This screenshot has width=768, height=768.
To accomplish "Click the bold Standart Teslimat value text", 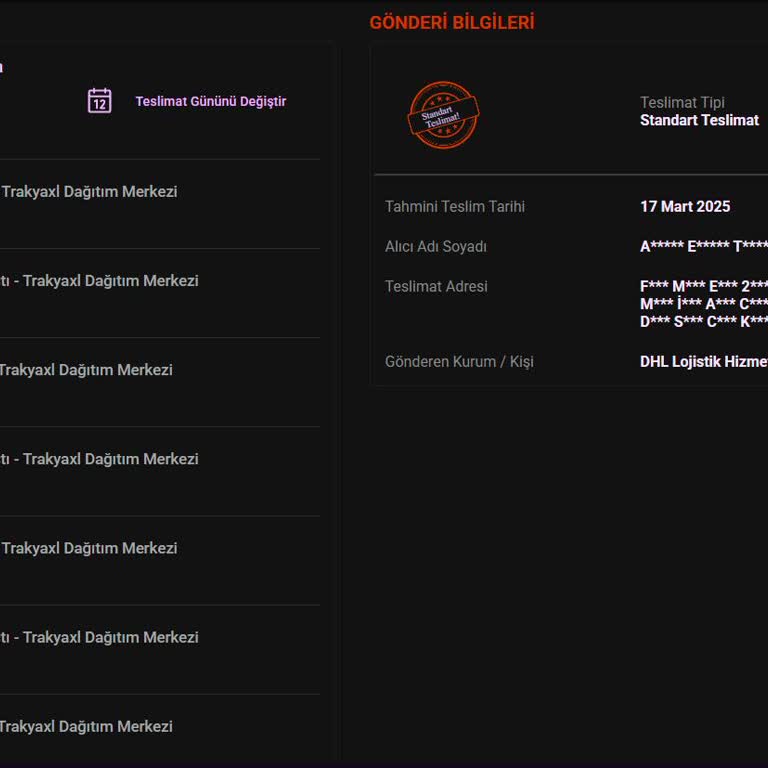I will coord(699,120).
